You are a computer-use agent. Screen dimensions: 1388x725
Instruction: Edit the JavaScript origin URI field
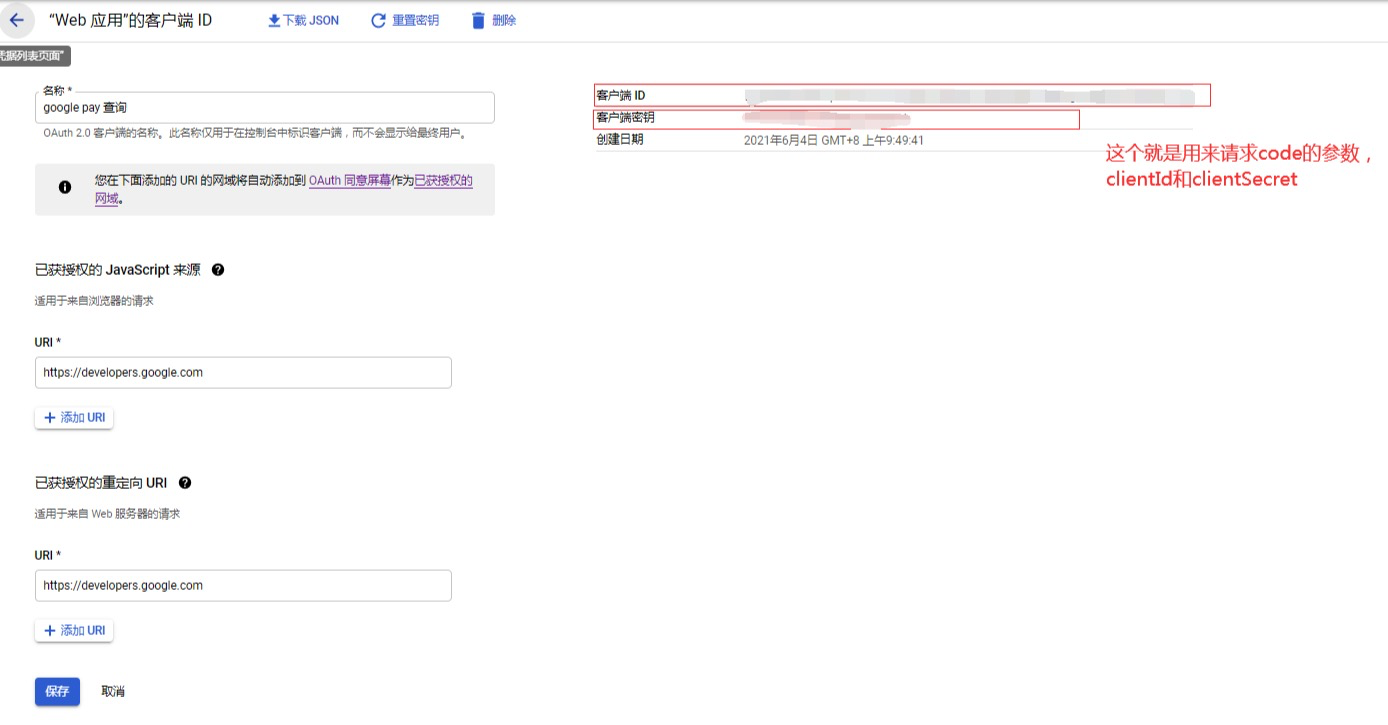click(x=243, y=373)
